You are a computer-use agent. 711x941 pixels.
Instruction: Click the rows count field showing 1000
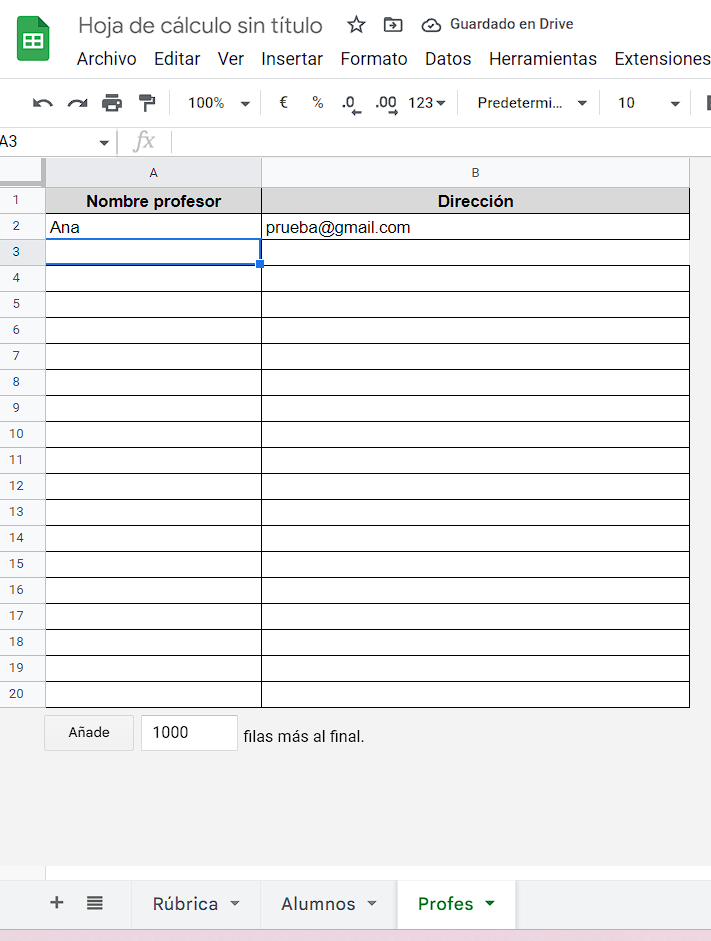pyautogui.click(x=190, y=733)
